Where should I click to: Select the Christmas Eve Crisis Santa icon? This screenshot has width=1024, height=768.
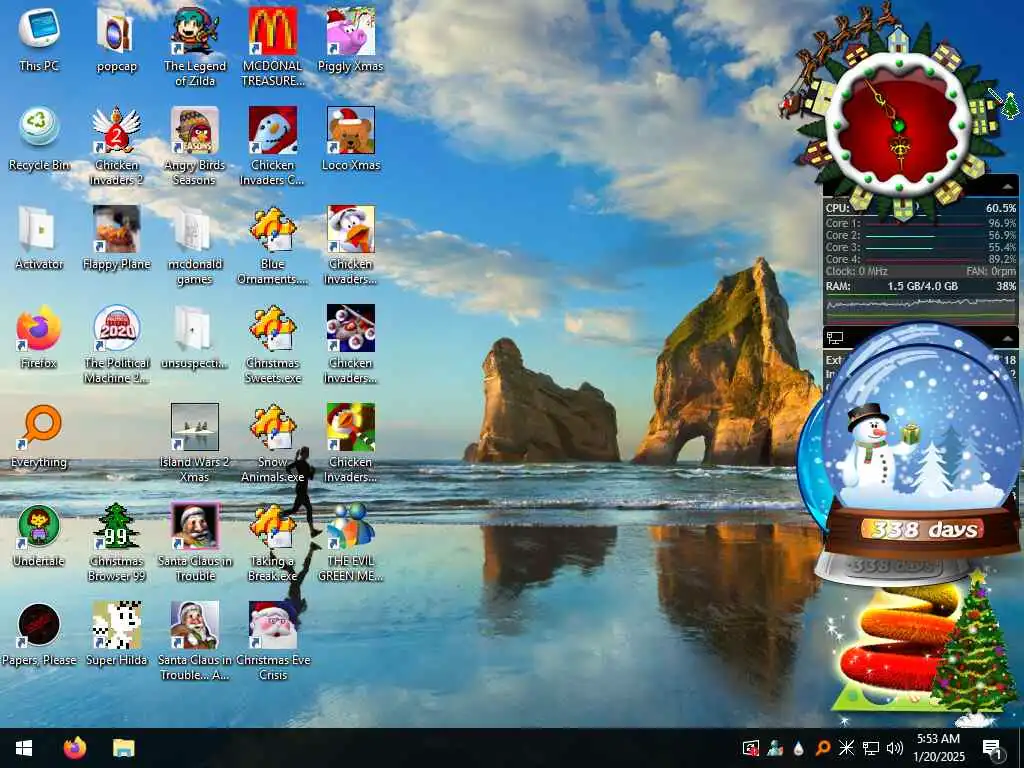[x=272, y=641]
